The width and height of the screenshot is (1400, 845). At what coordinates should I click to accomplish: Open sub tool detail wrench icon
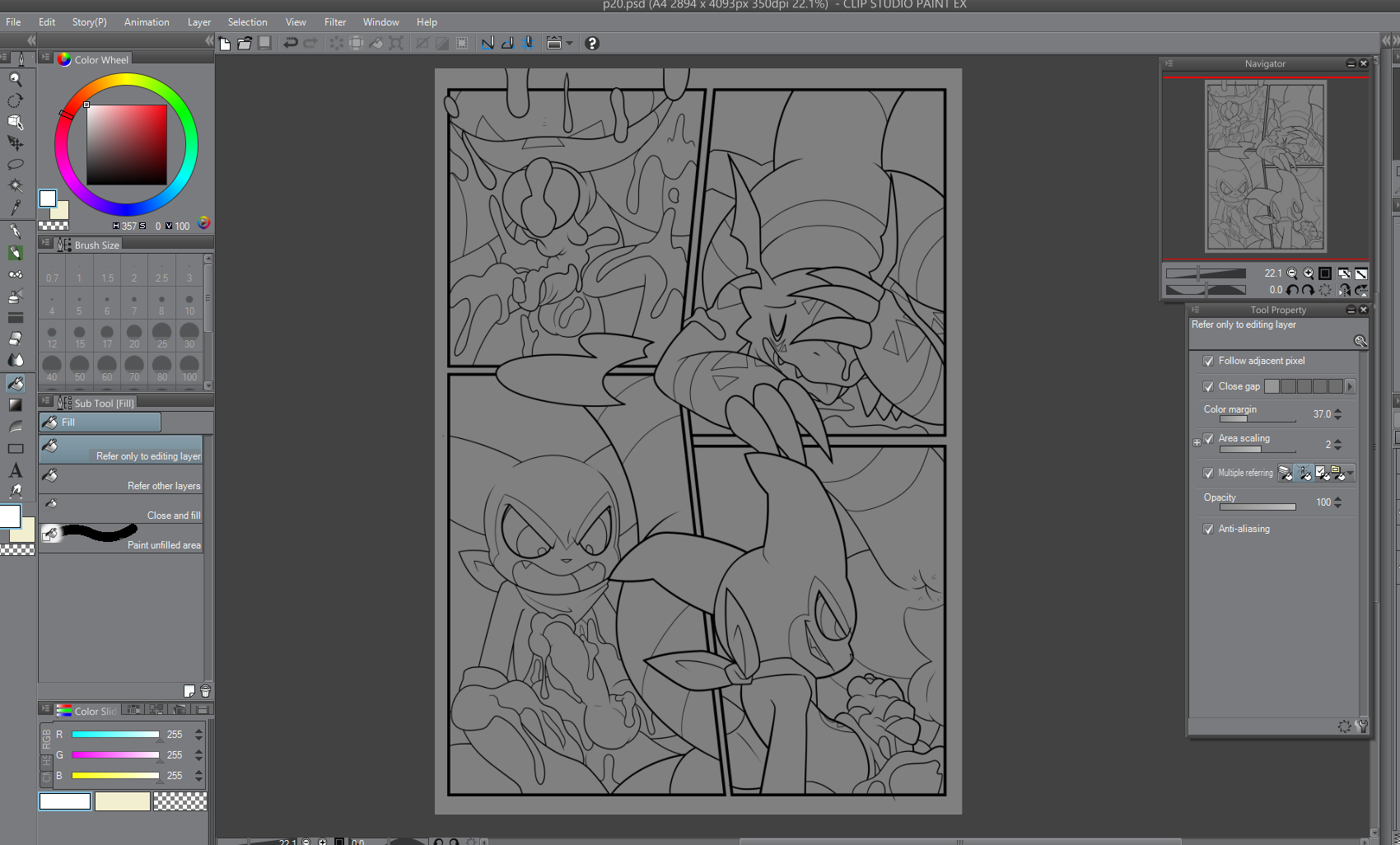click(x=1362, y=726)
